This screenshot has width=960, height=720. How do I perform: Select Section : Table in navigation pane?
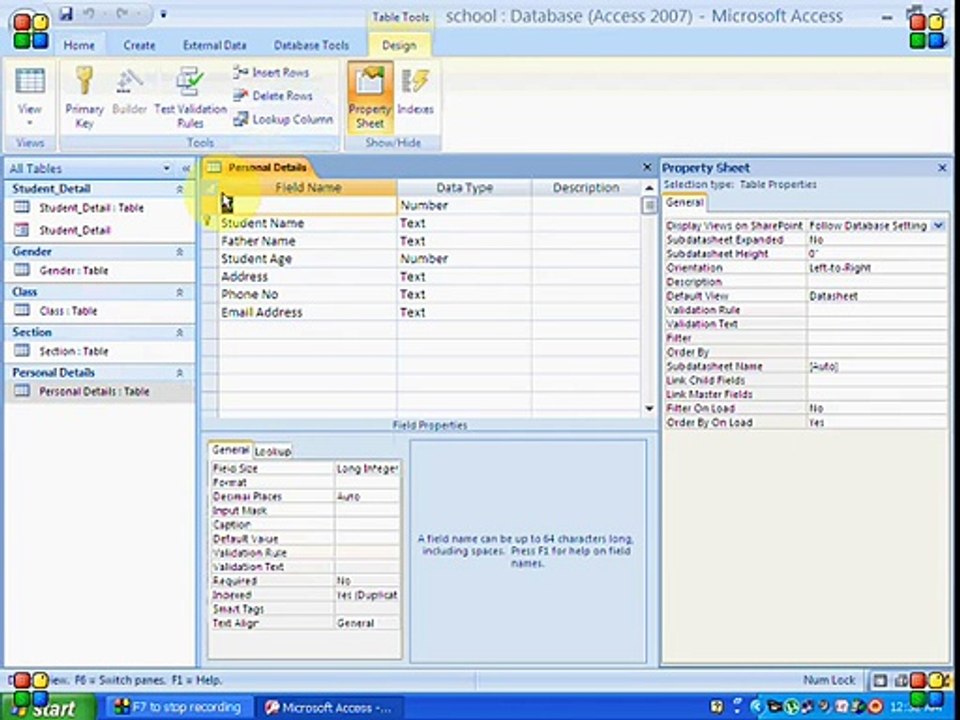tap(99, 351)
